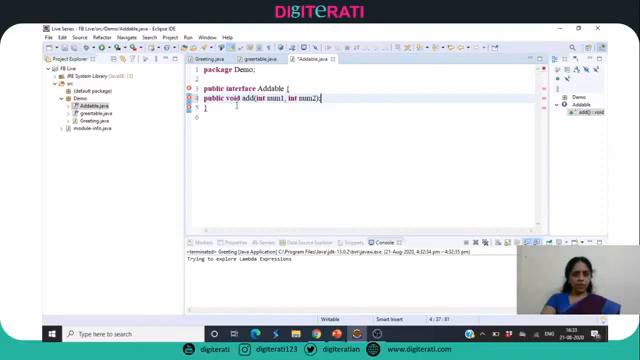Open Chrome from the taskbar
The width and height of the screenshot is (640, 360).
(316, 334)
